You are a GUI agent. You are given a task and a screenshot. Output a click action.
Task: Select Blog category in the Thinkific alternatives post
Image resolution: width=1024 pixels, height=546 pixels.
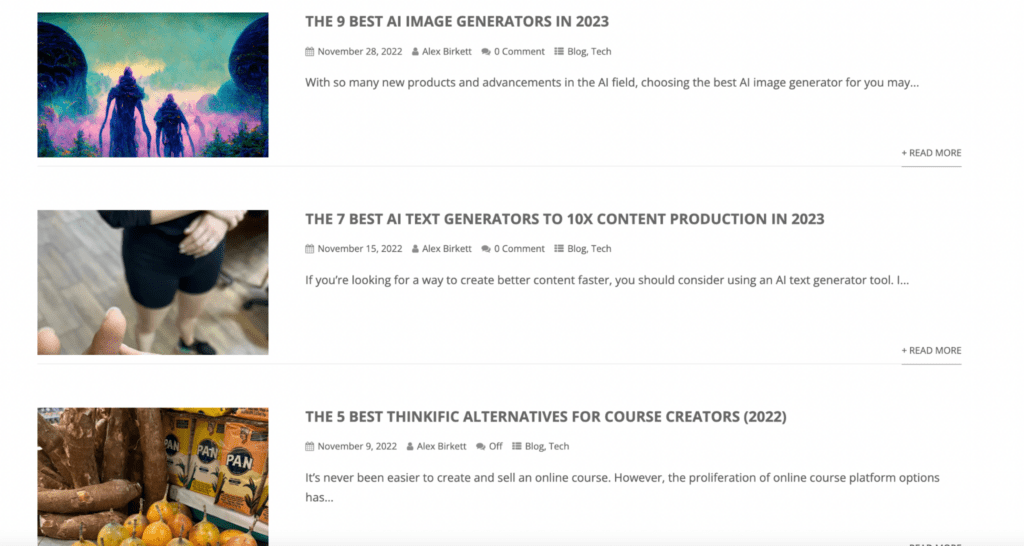click(534, 447)
